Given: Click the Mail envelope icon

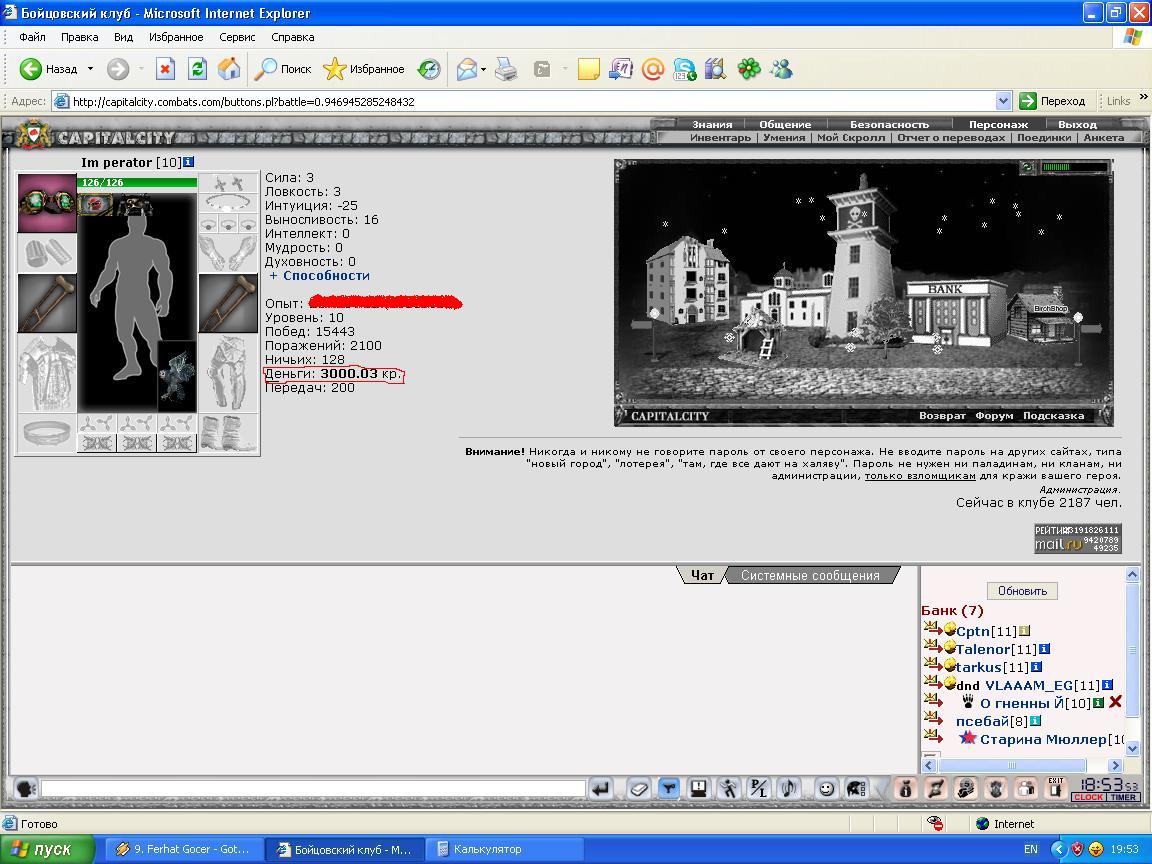Looking at the screenshot, I should click(x=467, y=69).
